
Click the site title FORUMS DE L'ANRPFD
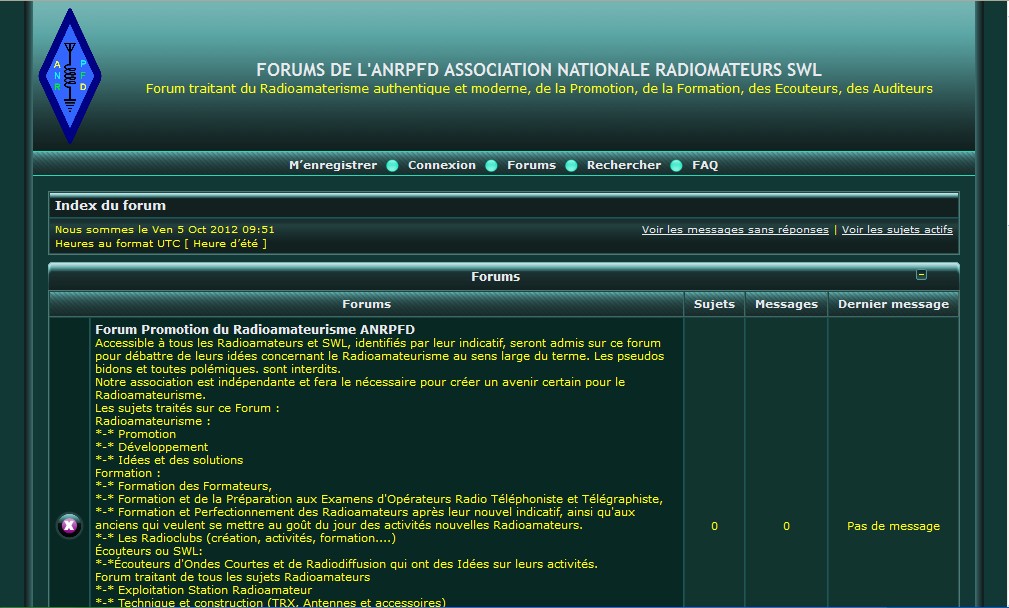point(539,69)
